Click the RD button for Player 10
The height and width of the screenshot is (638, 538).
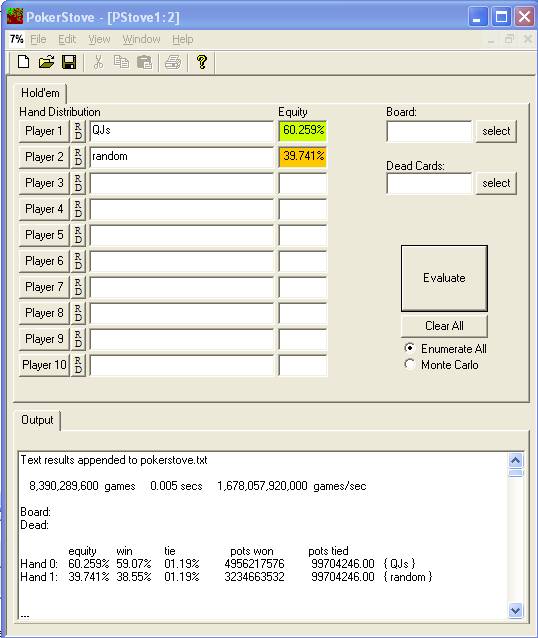click(x=78, y=365)
